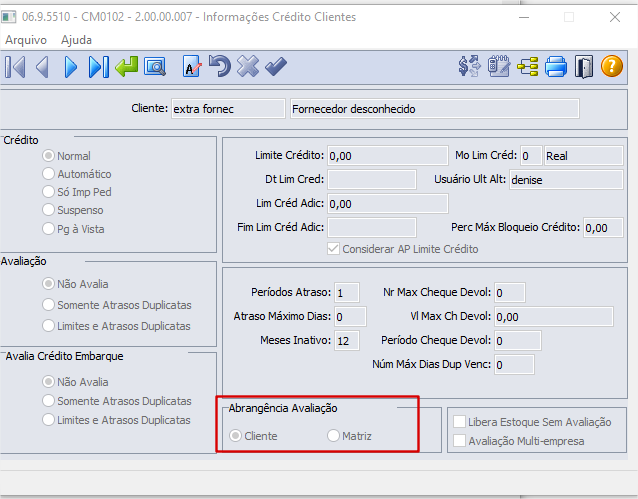Open the dollar currency exchange icon
638x499 pixels.
pyautogui.click(x=469, y=66)
